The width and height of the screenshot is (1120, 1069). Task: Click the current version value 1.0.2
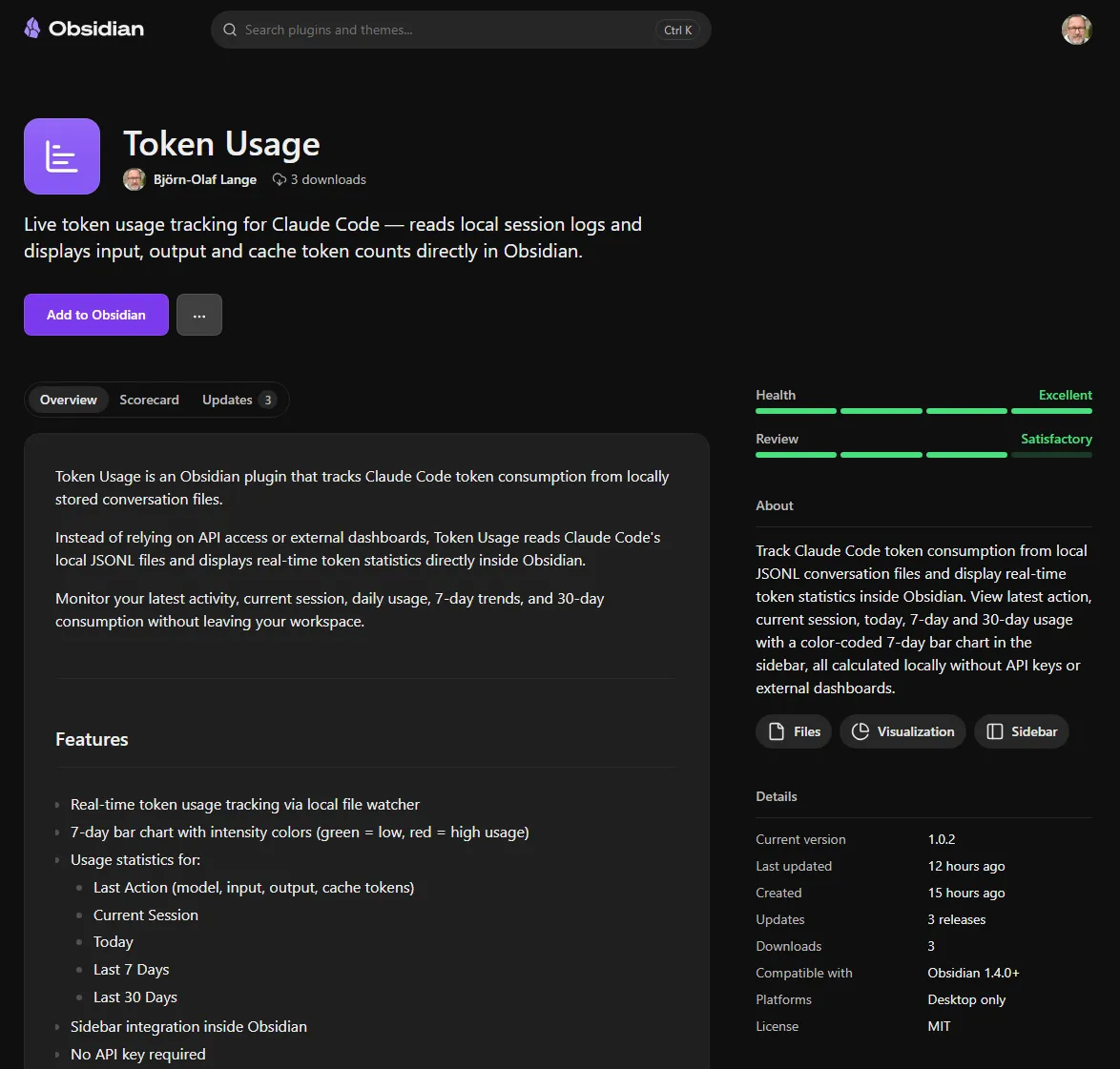(x=942, y=840)
